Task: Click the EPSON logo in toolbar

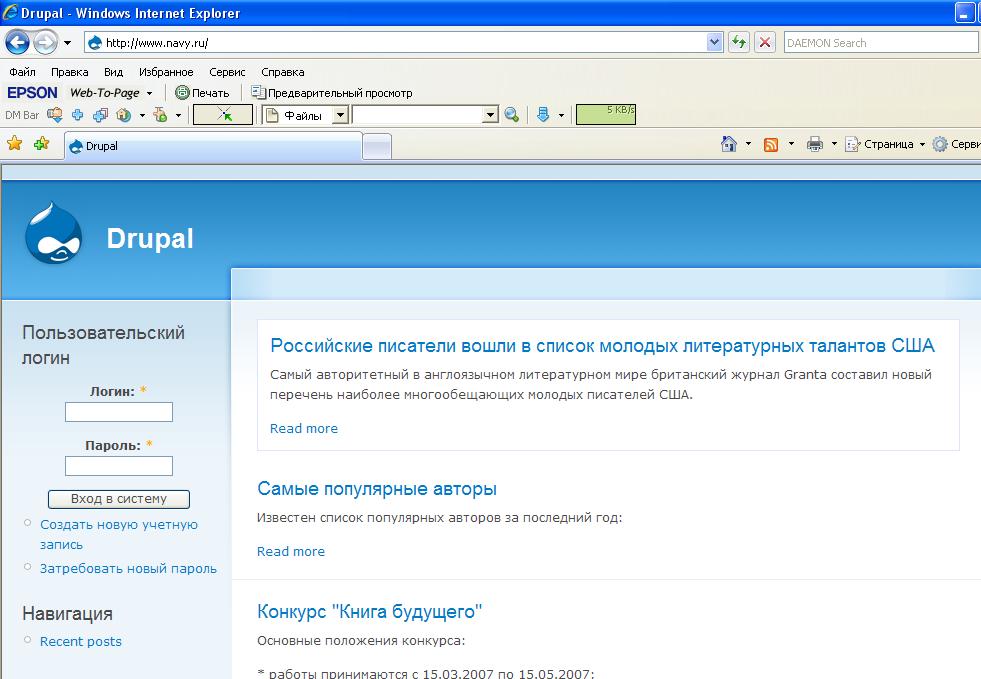Action: (32, 93)
